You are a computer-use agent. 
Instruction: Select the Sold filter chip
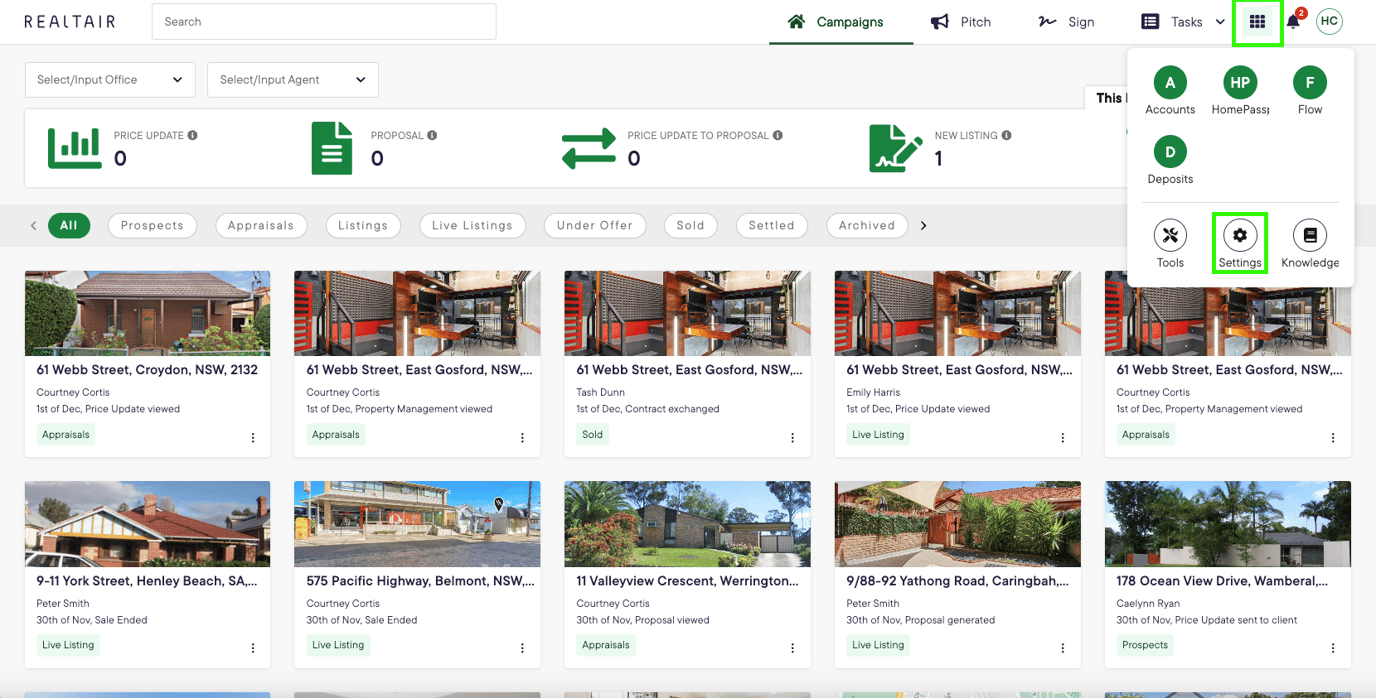click(690, 225)
